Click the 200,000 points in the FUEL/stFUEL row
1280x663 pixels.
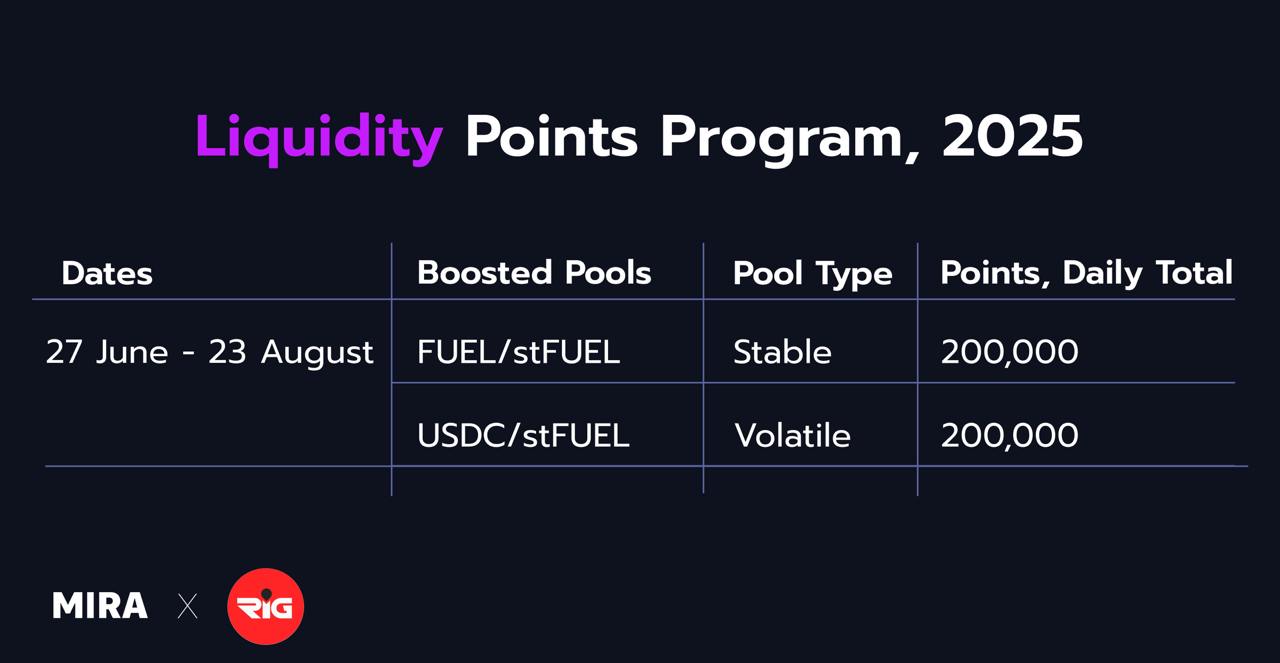coord(1009,352)
